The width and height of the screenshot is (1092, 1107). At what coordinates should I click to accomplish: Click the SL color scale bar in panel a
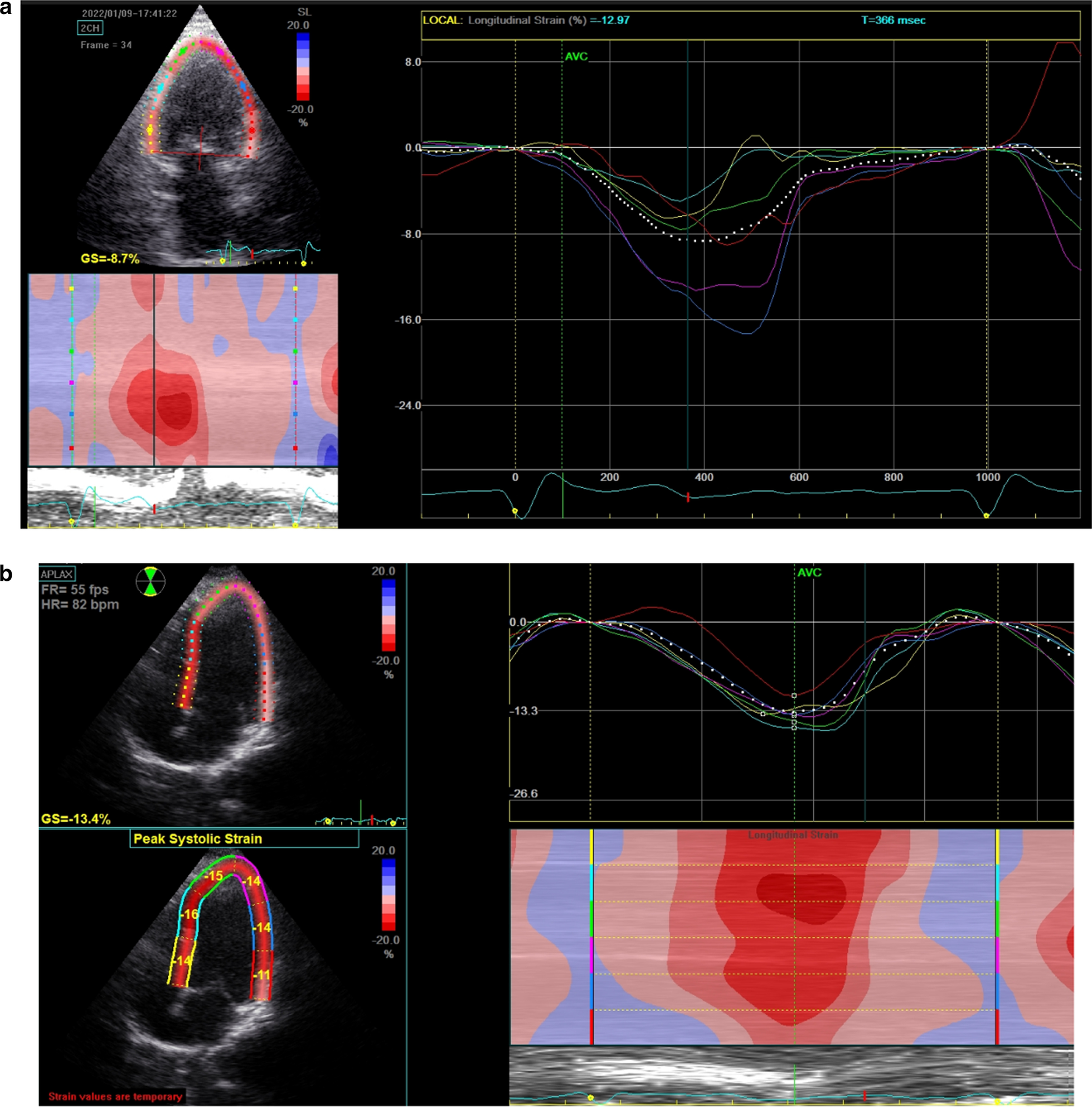click(303, 67)
